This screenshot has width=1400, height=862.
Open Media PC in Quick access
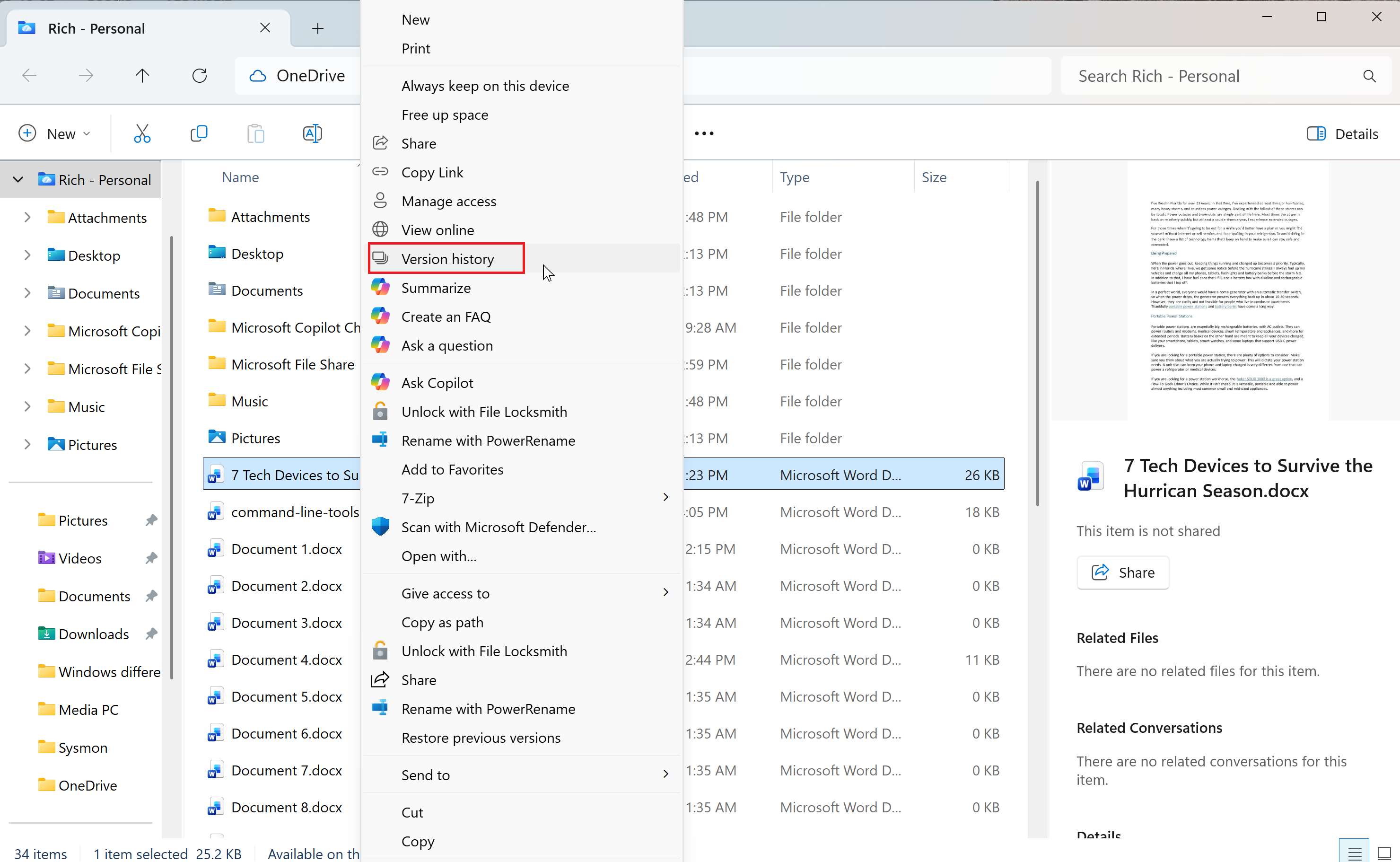tap(88, 709)
